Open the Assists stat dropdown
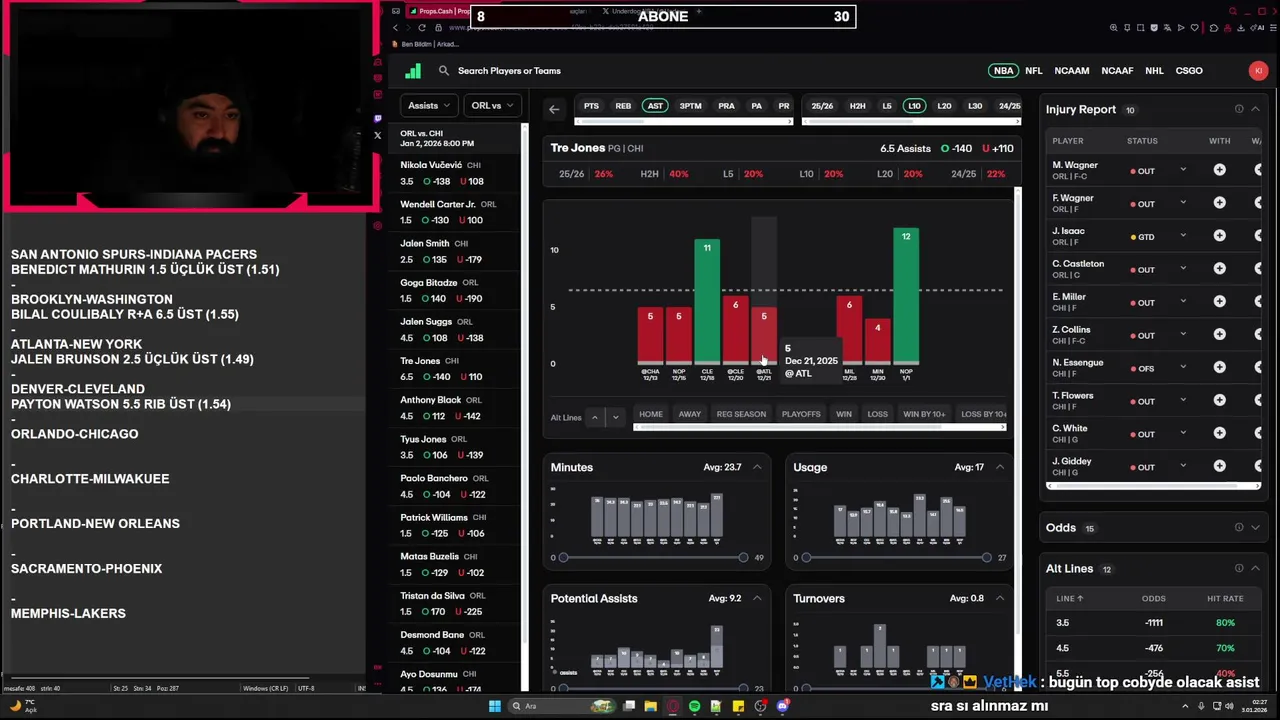 pyautogui.click(x=429, y=105)
